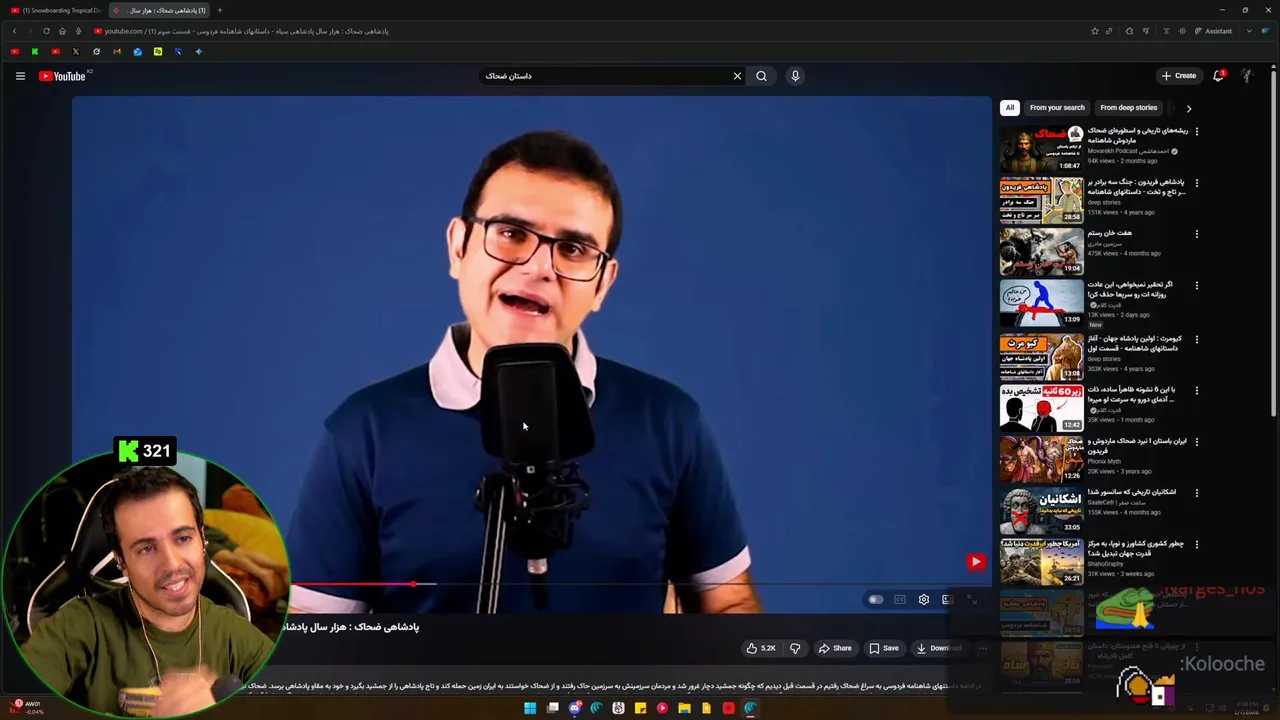Show more filter chips with the arrow
Screen dimensions: 1280x720
click(1188, 108)
